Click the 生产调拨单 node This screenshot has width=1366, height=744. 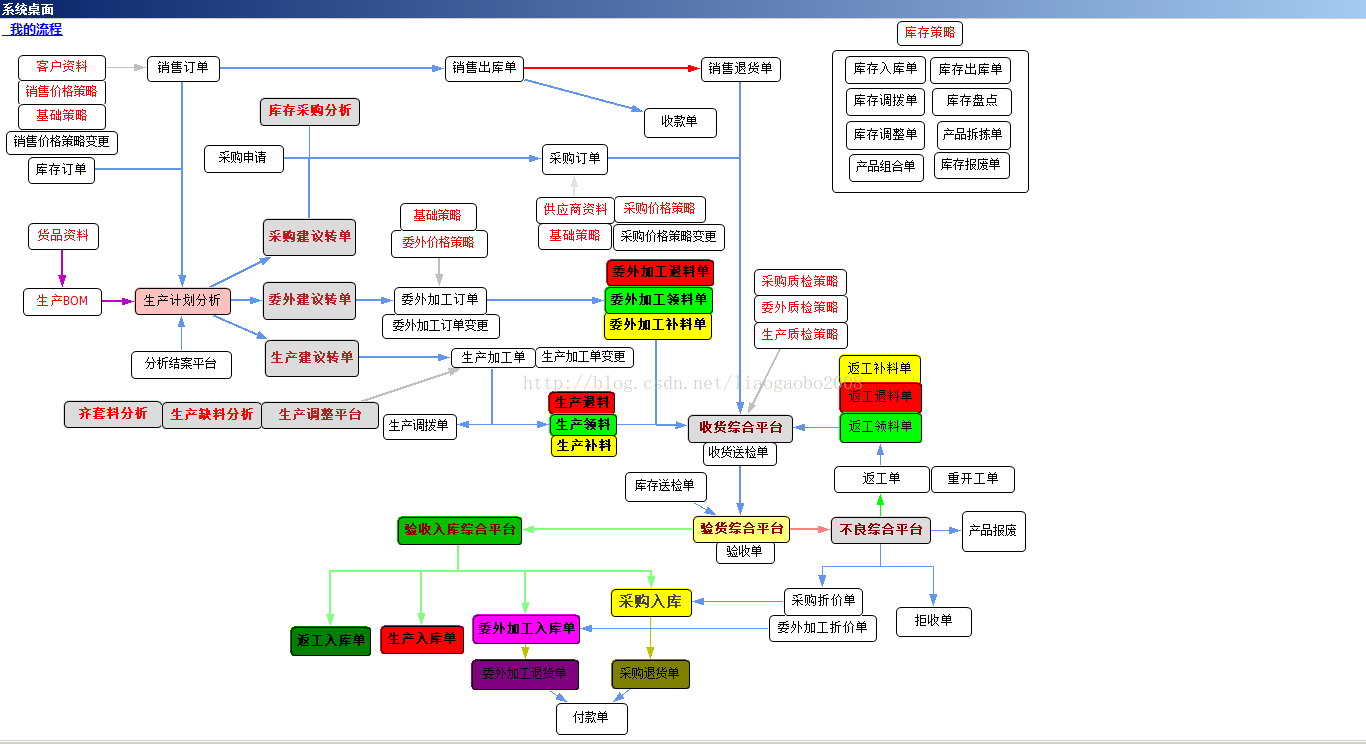[x=420, y=426]
